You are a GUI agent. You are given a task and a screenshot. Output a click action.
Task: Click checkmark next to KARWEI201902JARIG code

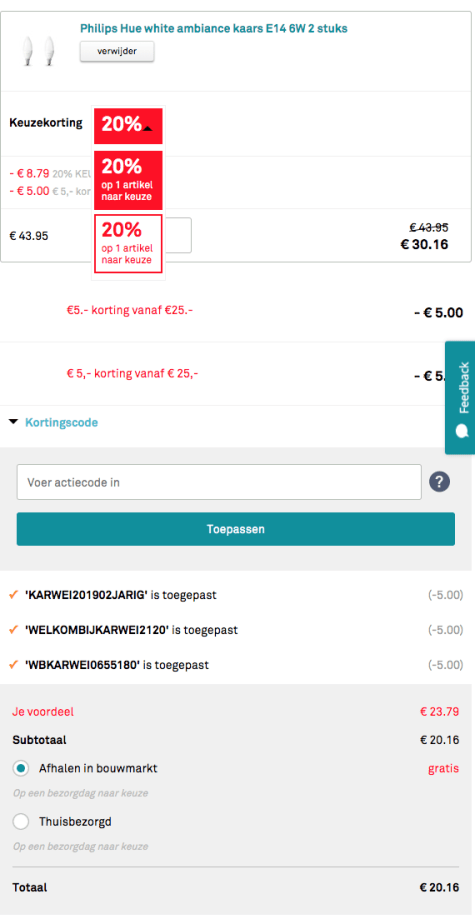(x=14, y=595)
